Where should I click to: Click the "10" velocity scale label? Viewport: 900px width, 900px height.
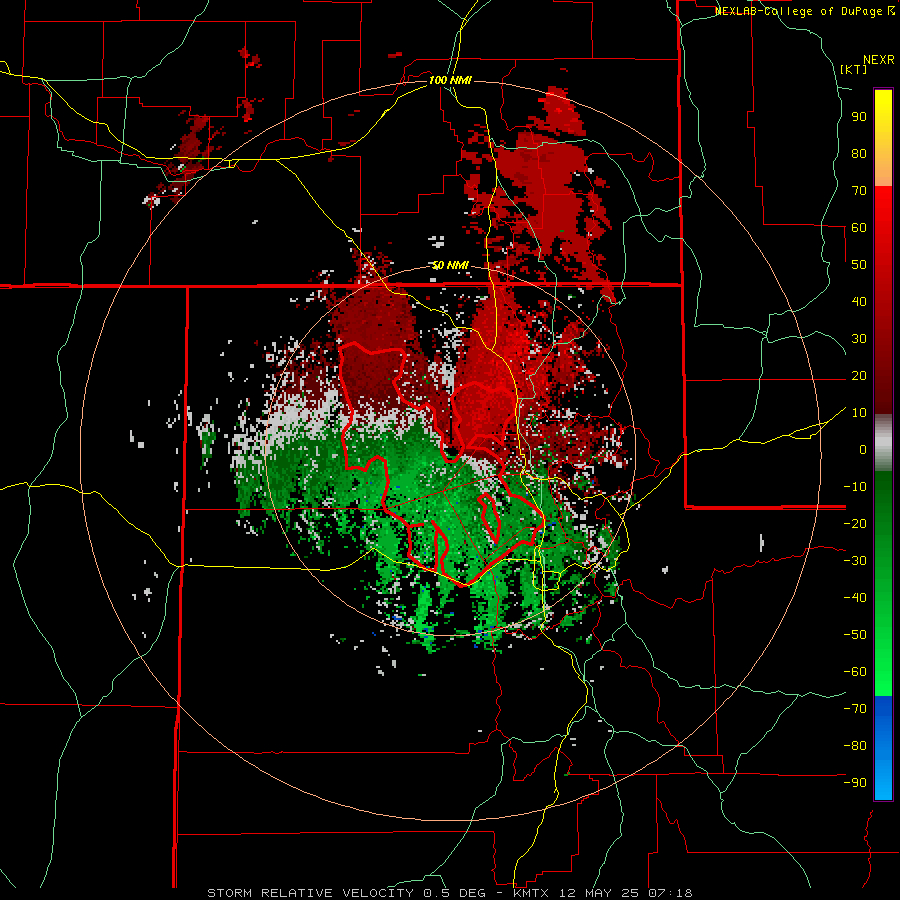[859, 413]
